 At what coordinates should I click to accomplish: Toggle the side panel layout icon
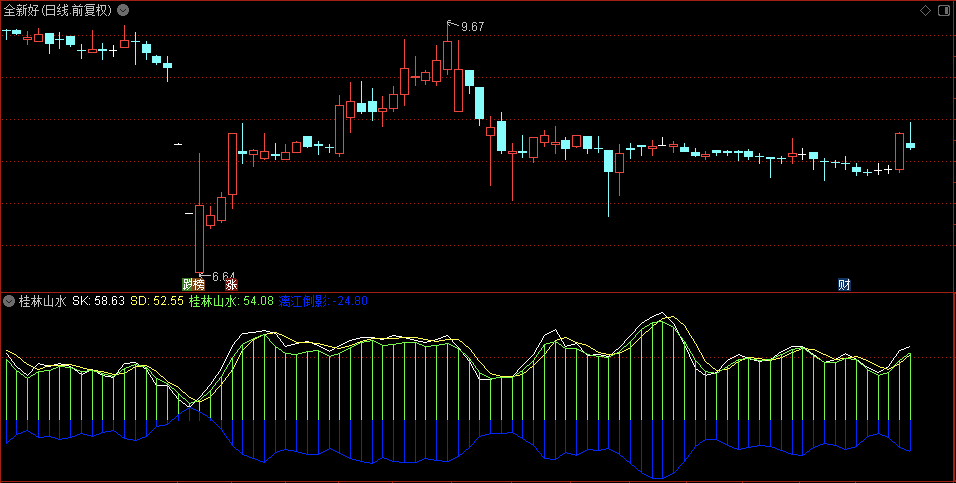click(x=944, y=10)
